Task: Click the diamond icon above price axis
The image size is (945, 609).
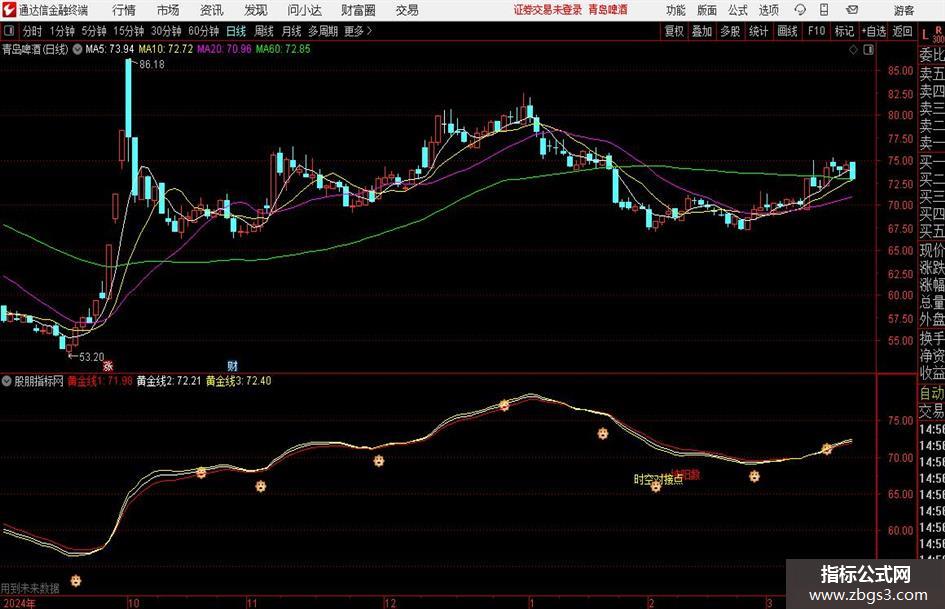Action: (853, 50)
